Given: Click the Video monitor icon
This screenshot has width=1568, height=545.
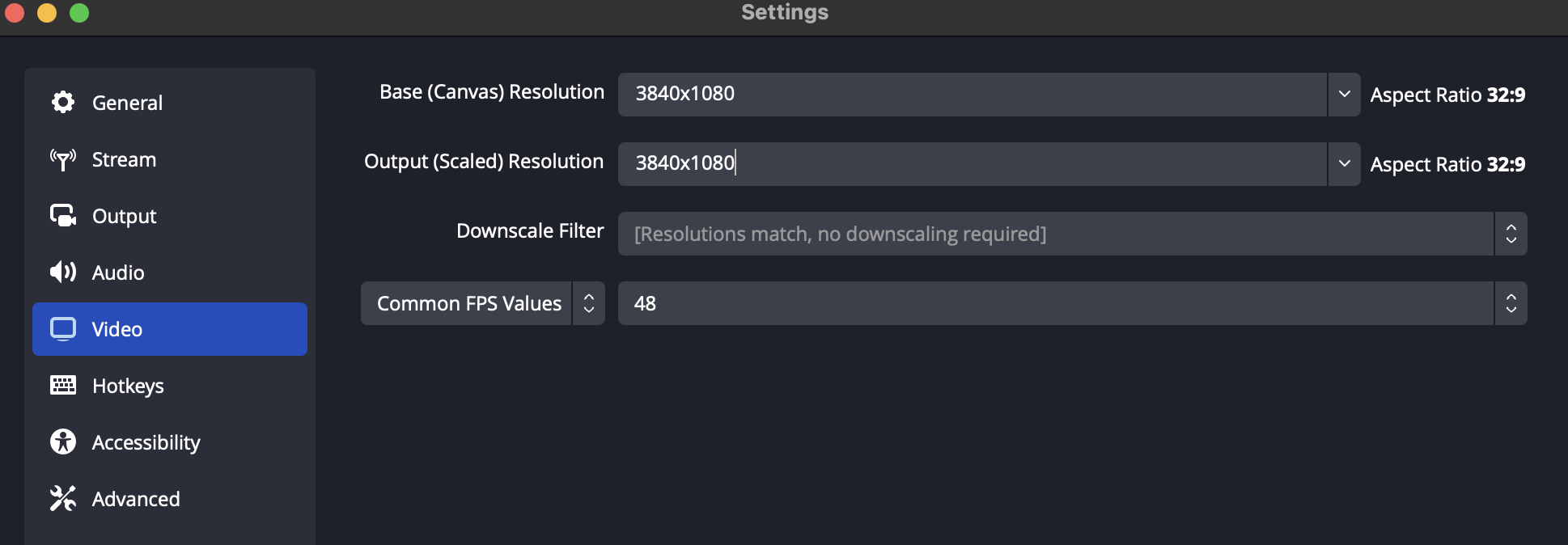Looking at the screenshot, I should (63, 329).
